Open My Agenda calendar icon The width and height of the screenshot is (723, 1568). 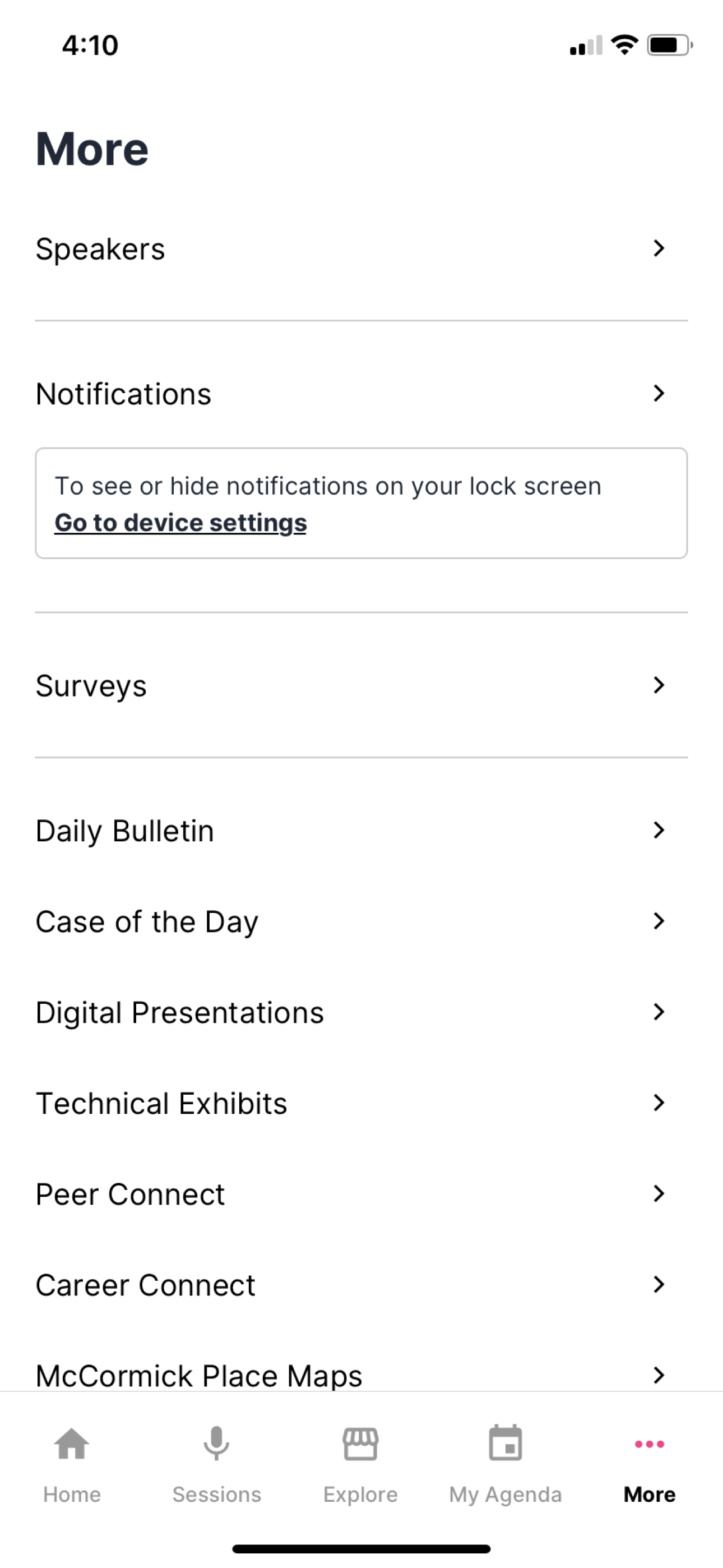(x=505, y=1442)
